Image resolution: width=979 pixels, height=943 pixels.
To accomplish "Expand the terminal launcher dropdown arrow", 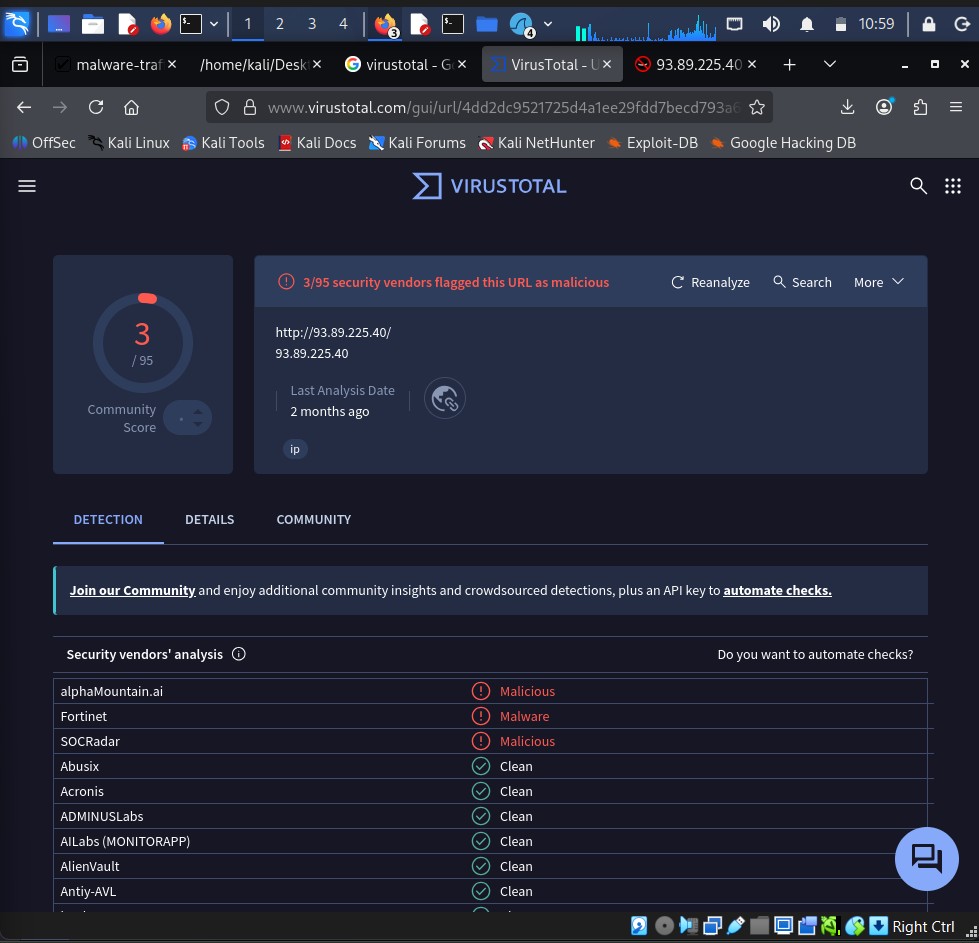I will pos(214,24).
